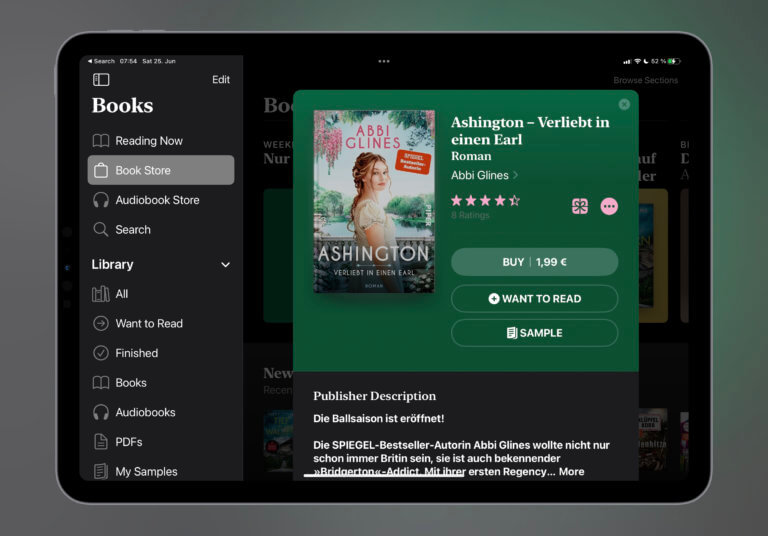
Task: Open Audiobook Store section
Action: point(161,200)
